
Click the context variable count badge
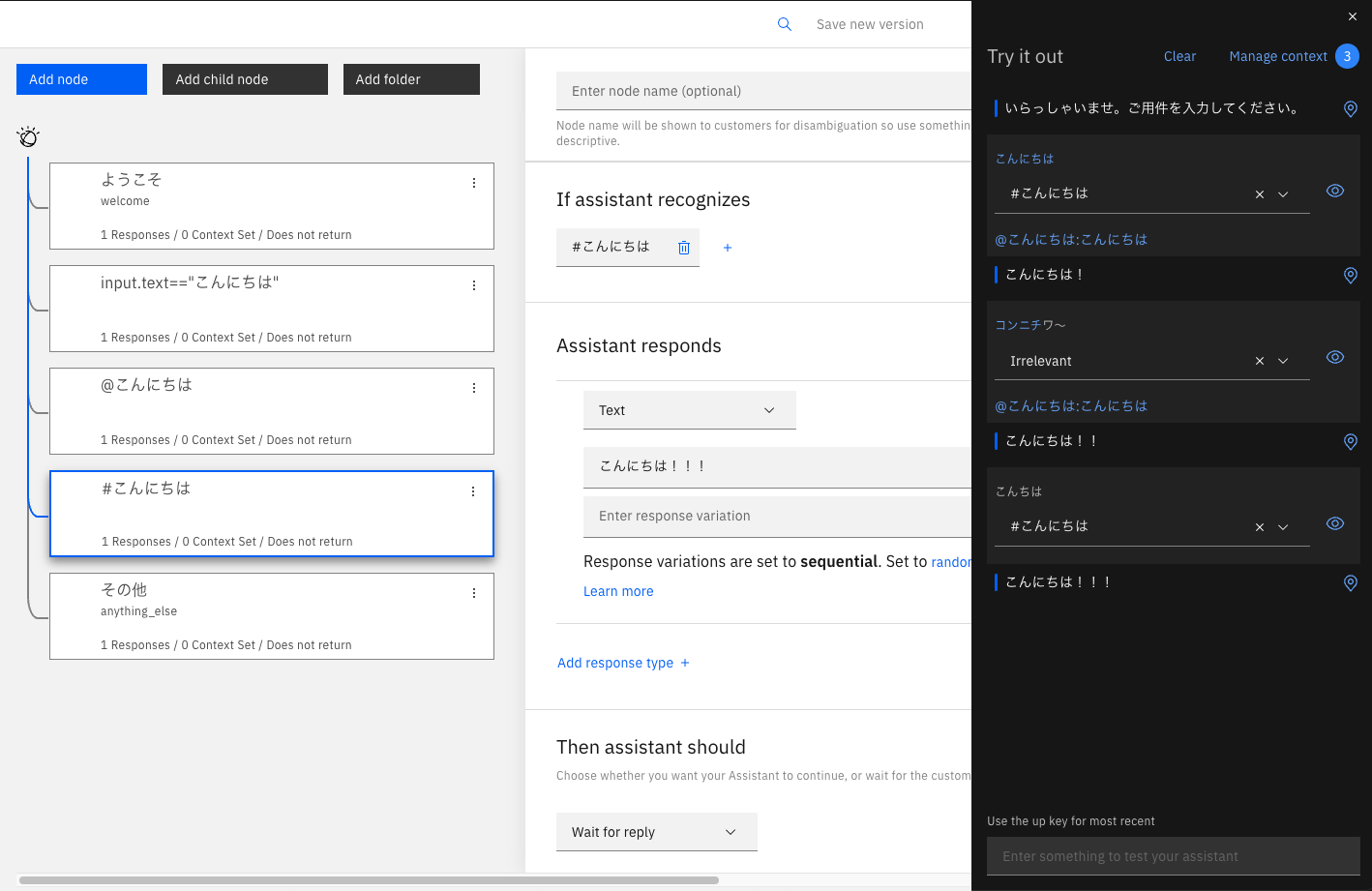1347,56
